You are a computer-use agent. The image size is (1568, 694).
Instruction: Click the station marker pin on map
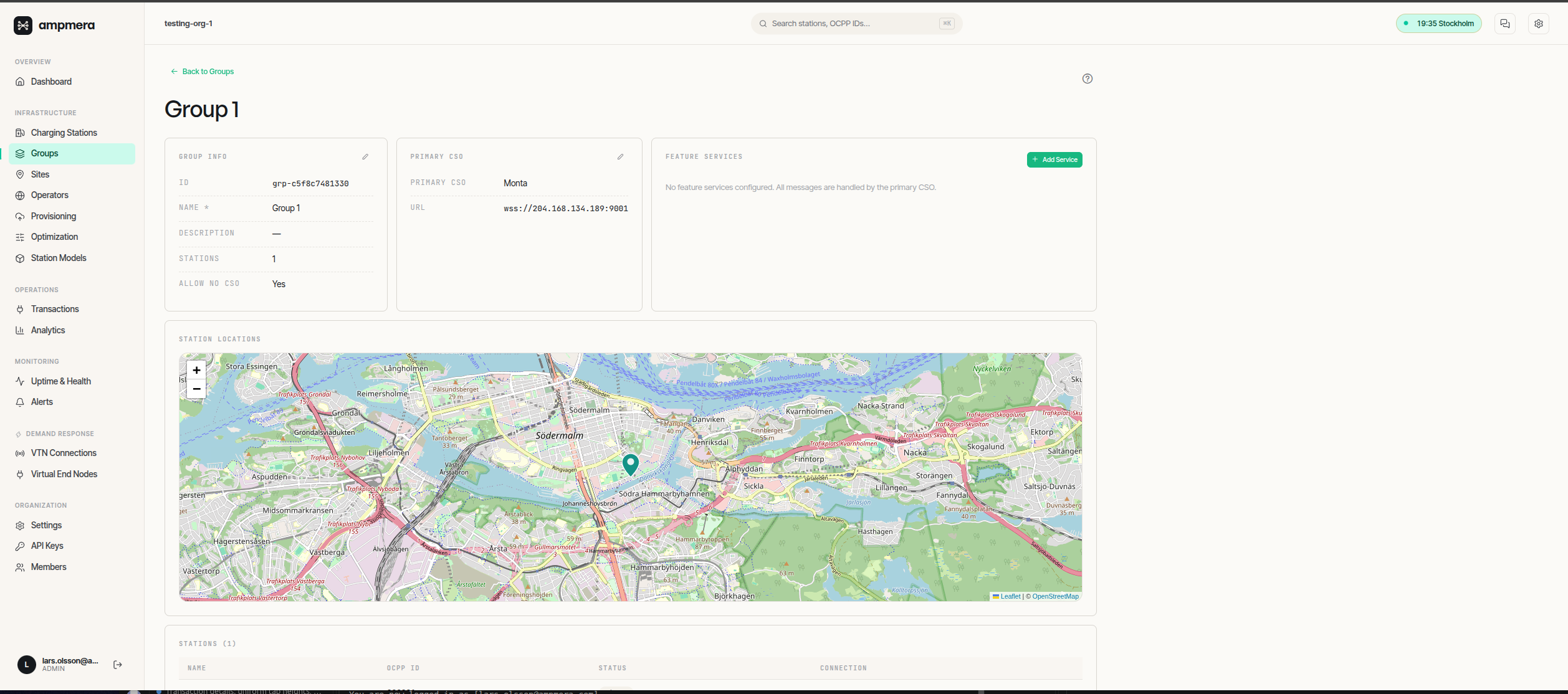[x=631, y=464]
